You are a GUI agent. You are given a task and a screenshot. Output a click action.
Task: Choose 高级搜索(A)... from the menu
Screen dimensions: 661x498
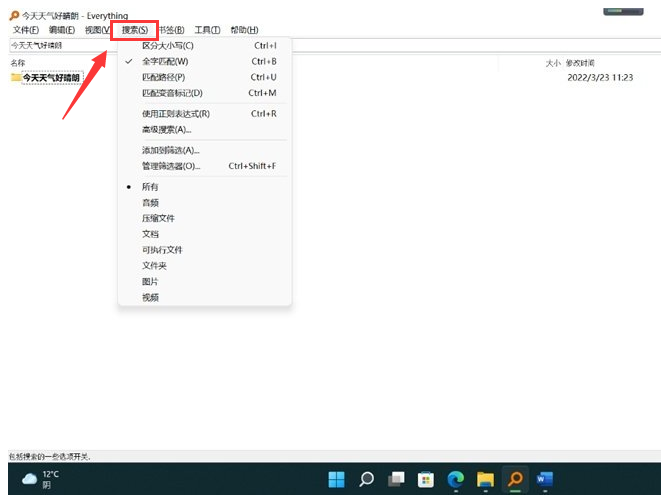click(x=166, y=129)
